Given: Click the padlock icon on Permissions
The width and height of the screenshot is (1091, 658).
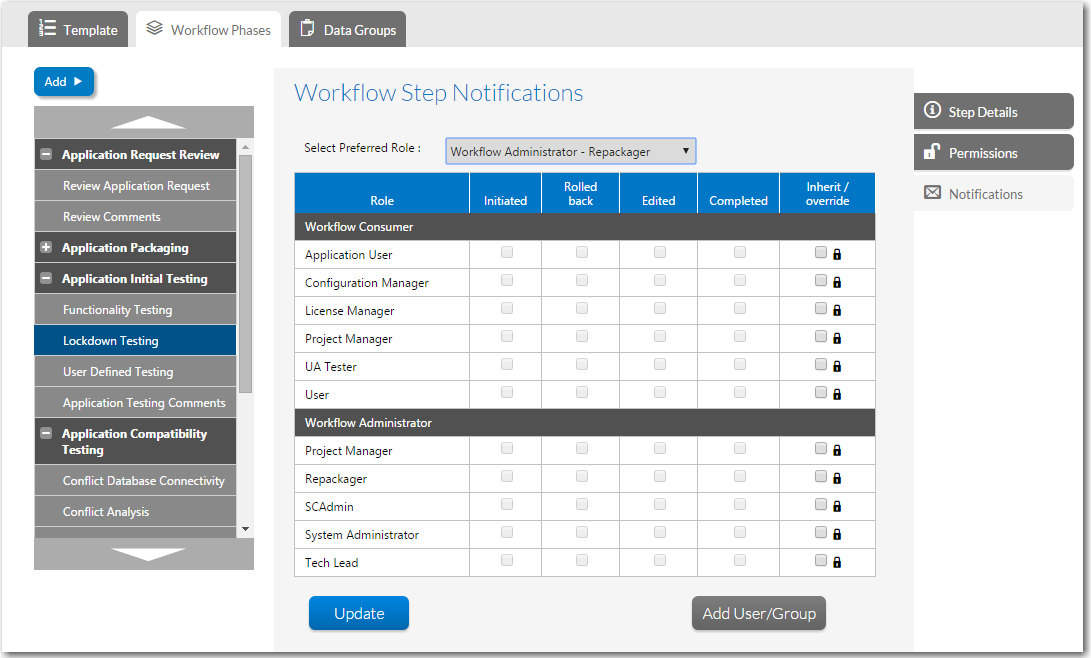Looking at the screenshot, I should [x=932, y=152].
